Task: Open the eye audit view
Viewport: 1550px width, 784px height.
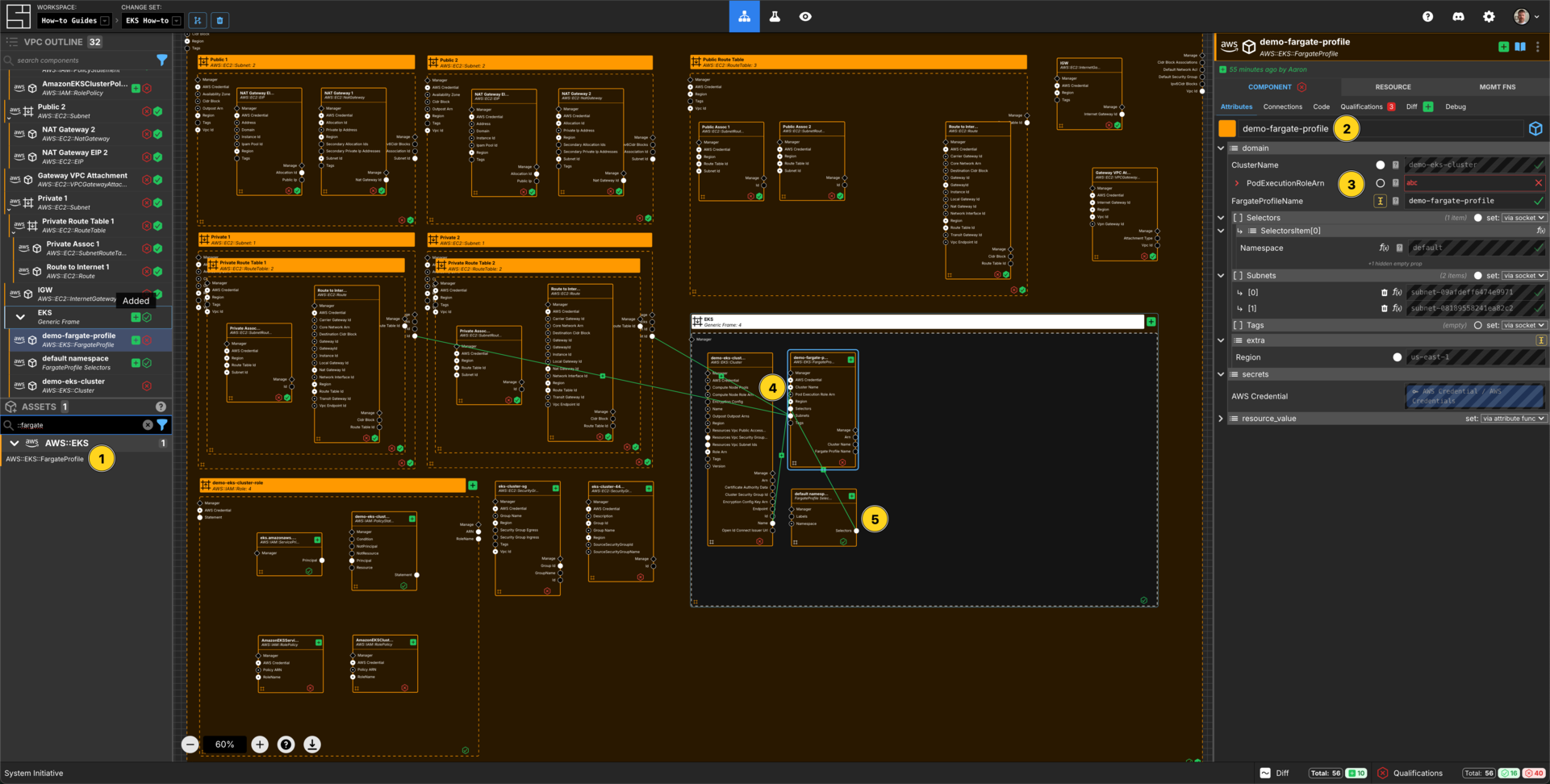Action: [805, 16]
